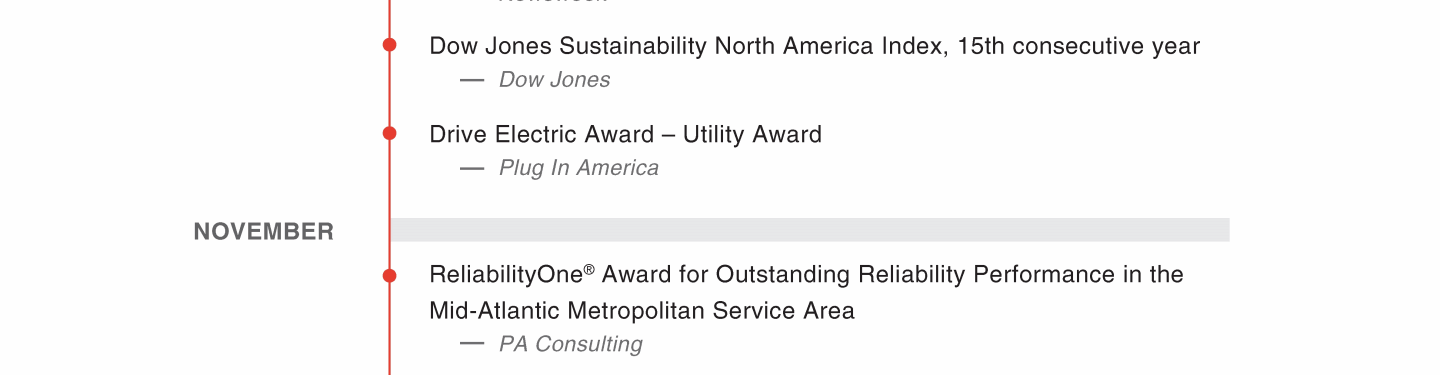
Task: Select the Drive Electric Award title text
Action: tap(625, 134)
